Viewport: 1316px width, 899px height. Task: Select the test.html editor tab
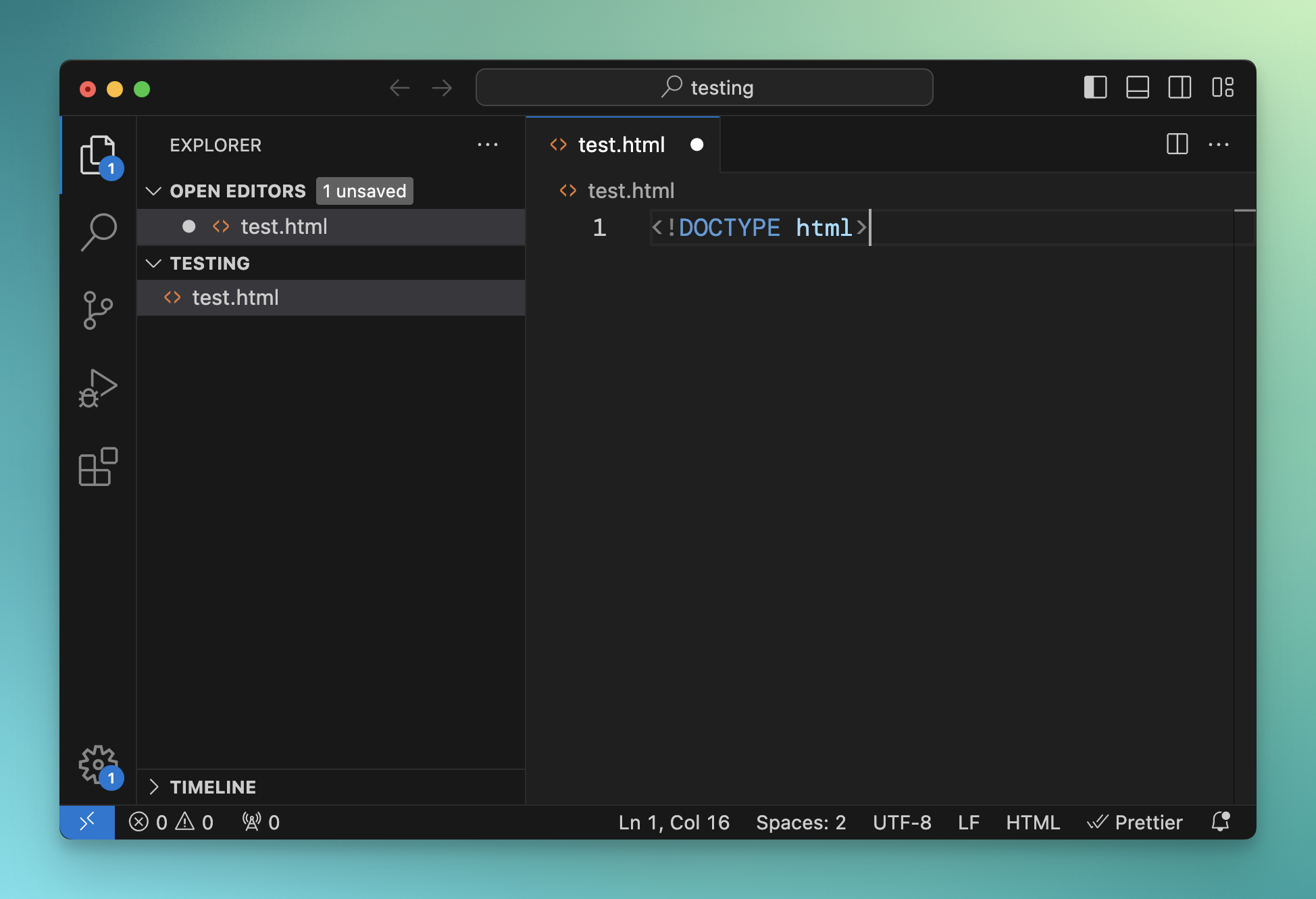[x=621, y=145]
